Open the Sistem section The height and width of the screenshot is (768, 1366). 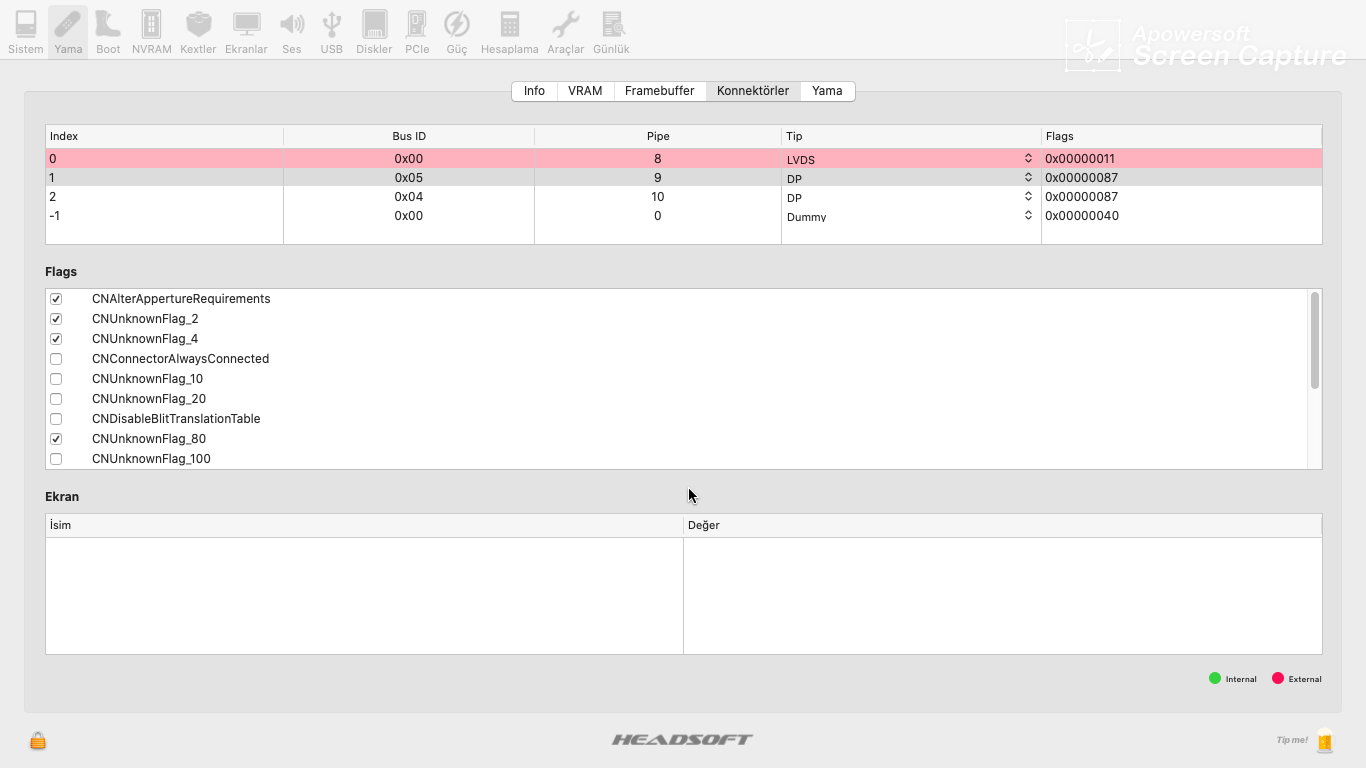(25, 30)
